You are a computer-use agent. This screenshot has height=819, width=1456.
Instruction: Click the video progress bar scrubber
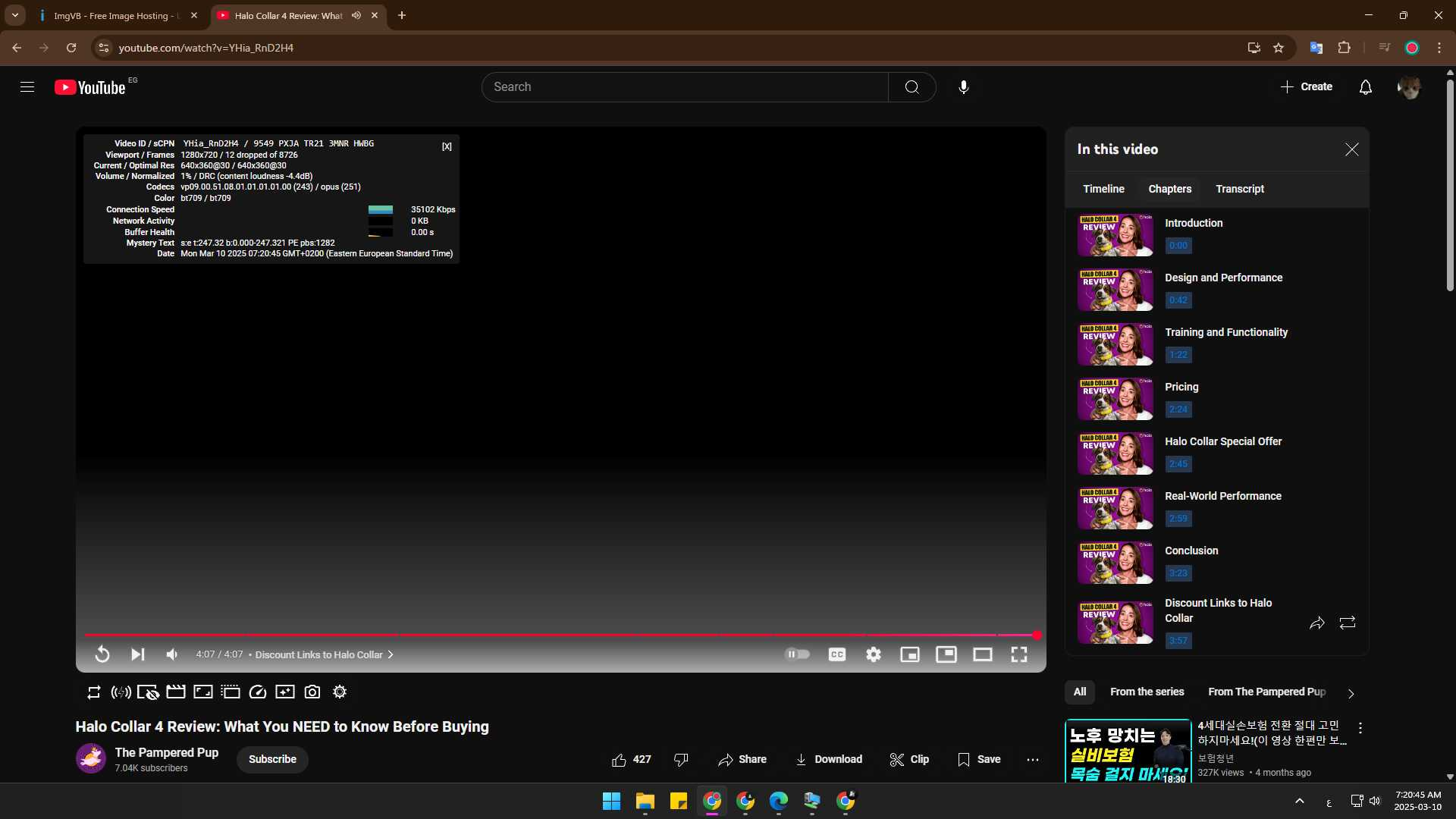pos(1037,635)
